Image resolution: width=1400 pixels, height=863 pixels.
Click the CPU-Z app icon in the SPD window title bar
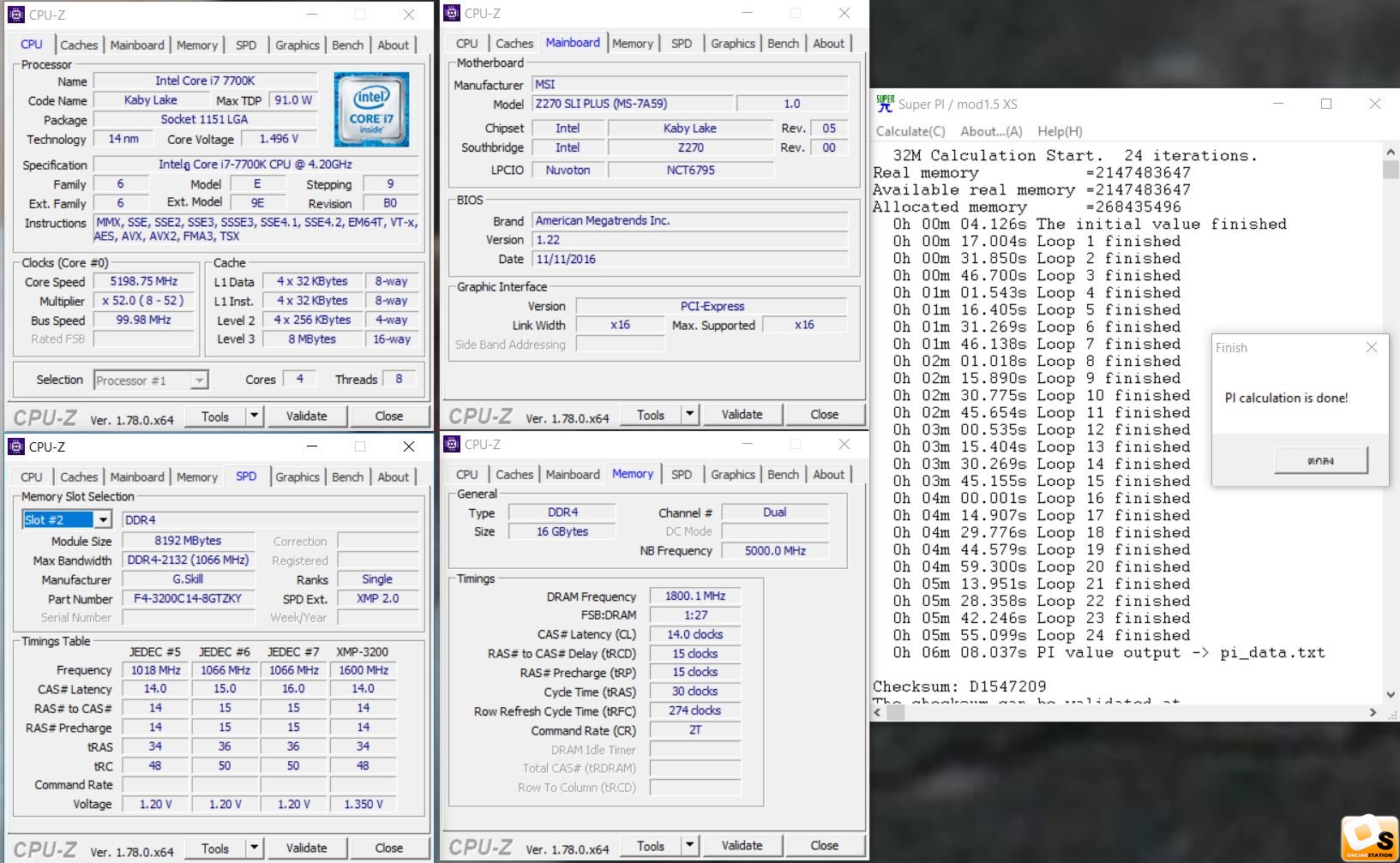(x=16, y=446)
